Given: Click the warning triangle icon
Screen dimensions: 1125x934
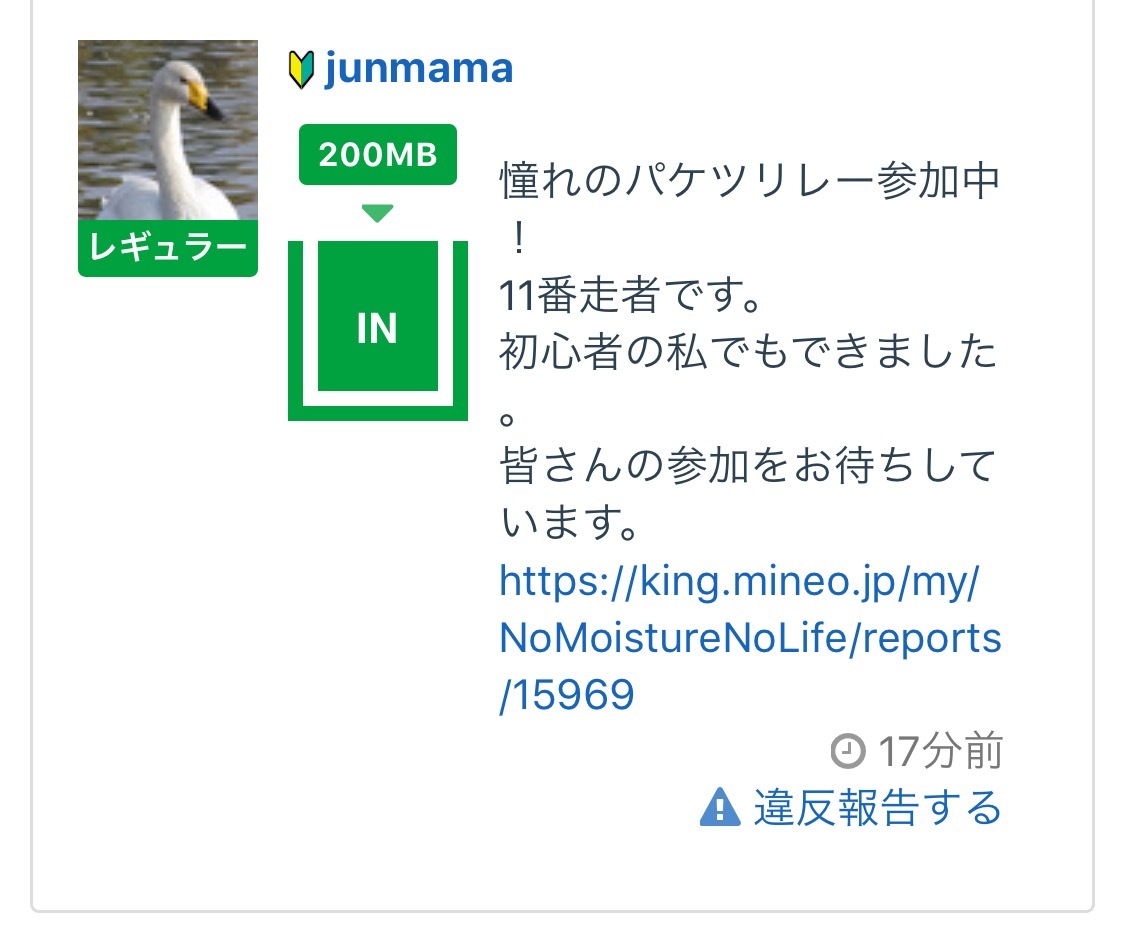Looking at the screenshot, I should pos(720,806).
